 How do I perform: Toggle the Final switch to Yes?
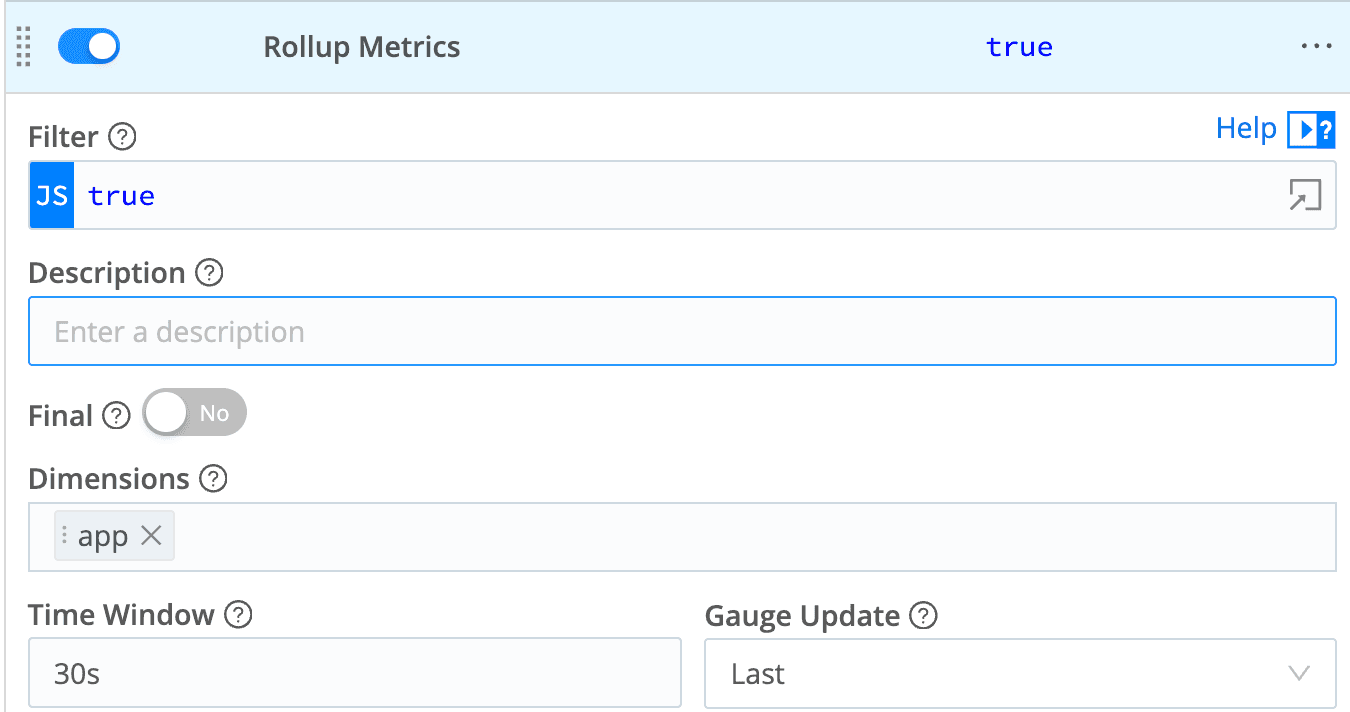[x=194, y=414]
